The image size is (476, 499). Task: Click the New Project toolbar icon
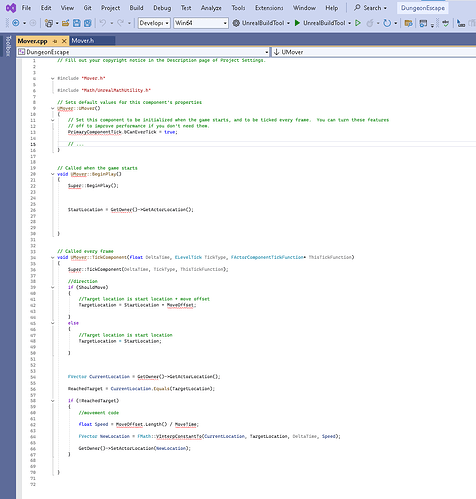49,23
